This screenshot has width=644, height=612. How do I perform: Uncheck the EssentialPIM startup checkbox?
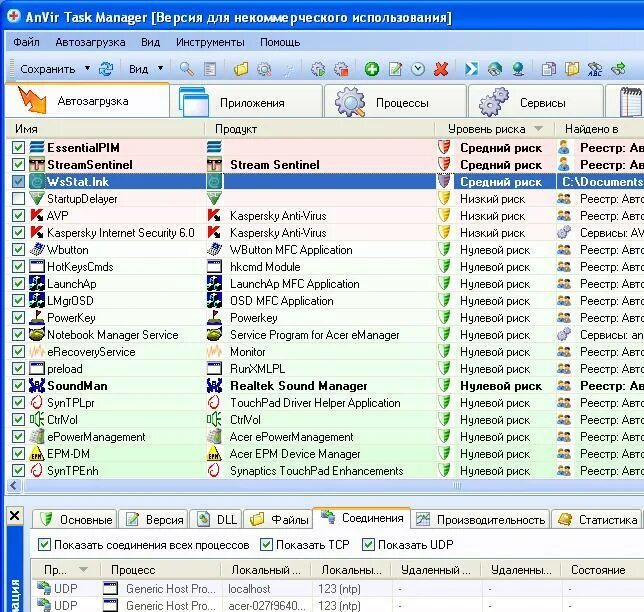pyautogui.click(x=18, y=147)
